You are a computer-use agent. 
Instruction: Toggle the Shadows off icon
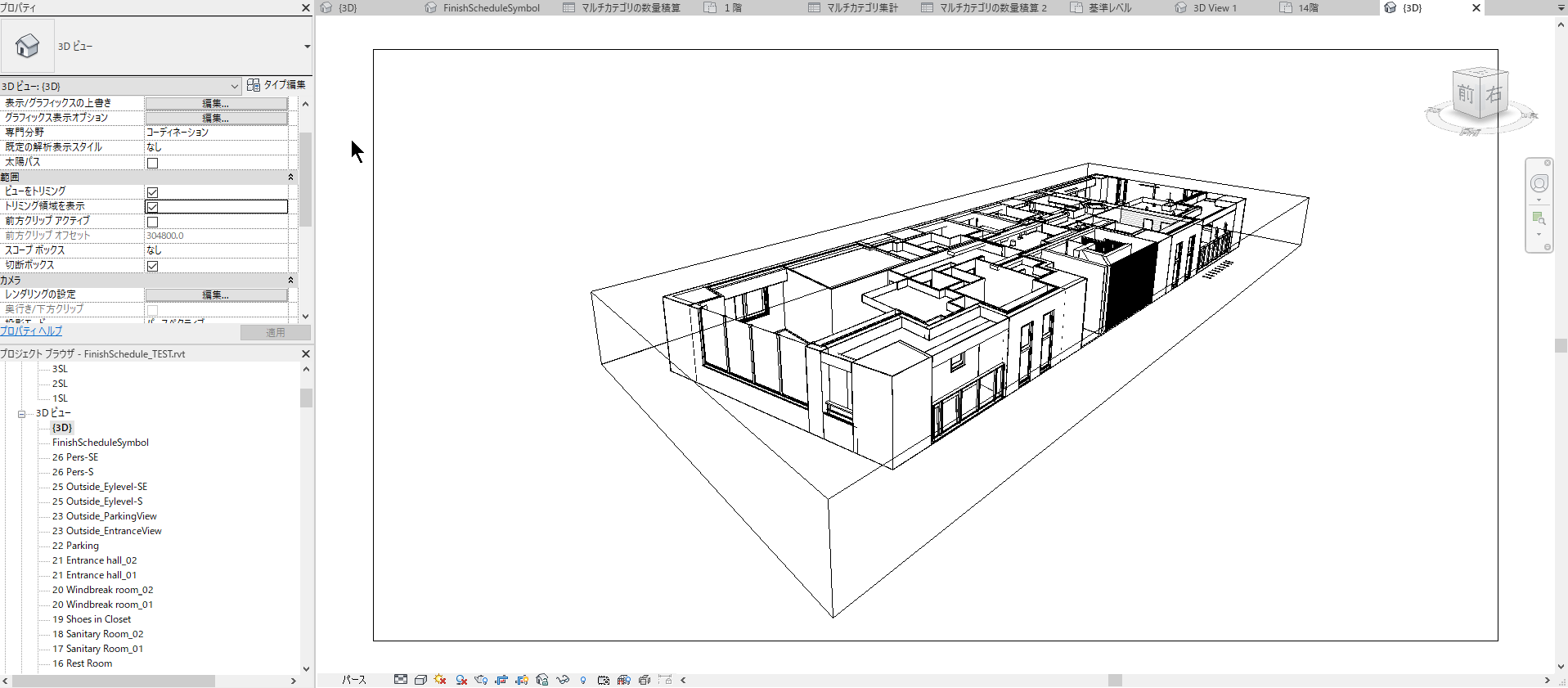point(461,680)
